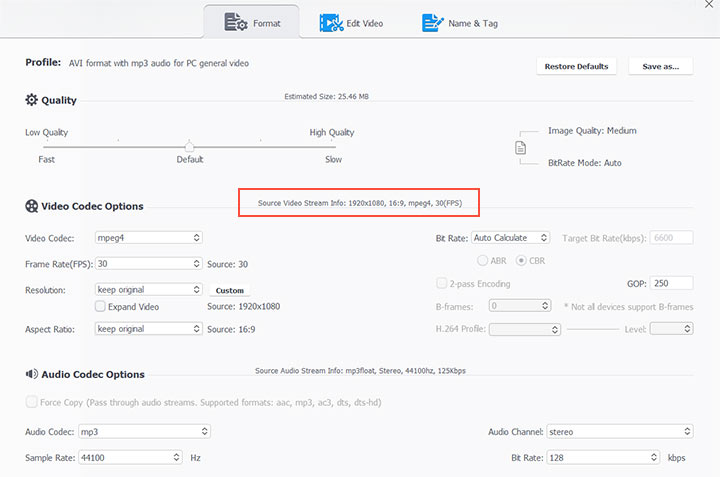Open the Aspect Ratio keep original dropdown
This screenshot has height=477, width=720.
tap(148, 329)
